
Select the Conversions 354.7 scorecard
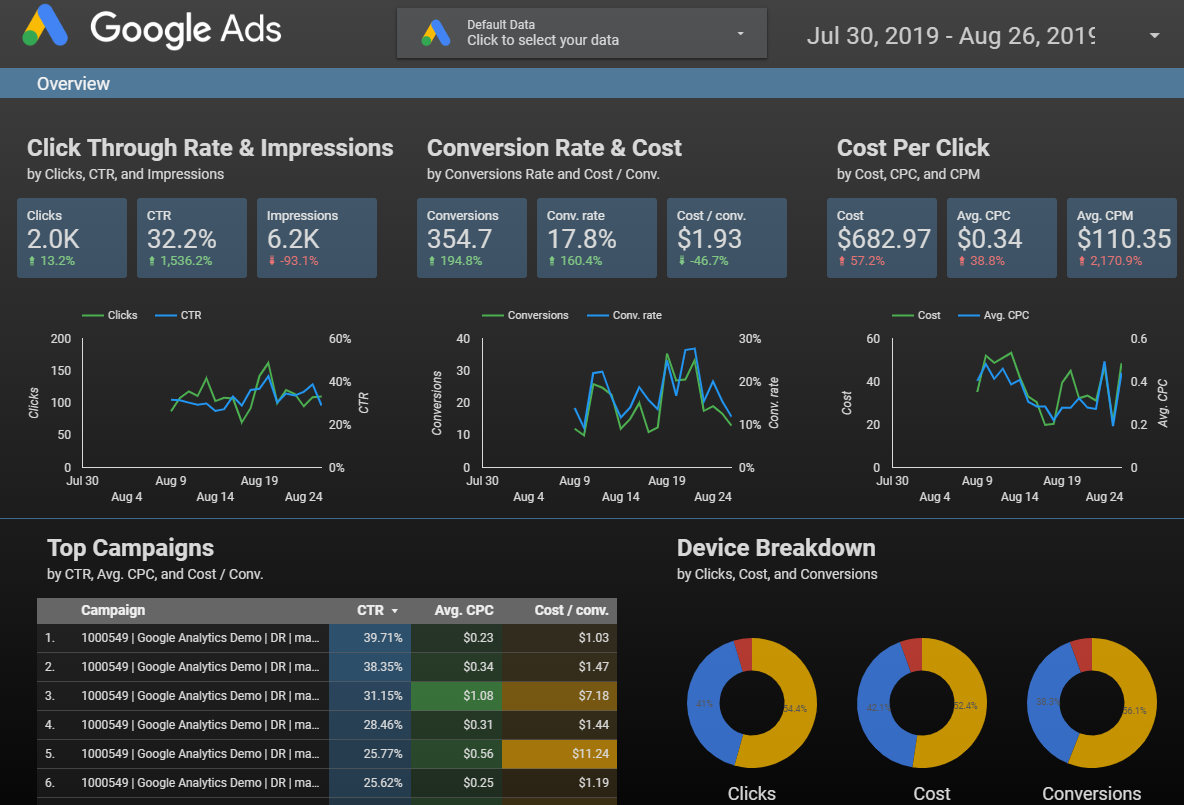(472, 238)
